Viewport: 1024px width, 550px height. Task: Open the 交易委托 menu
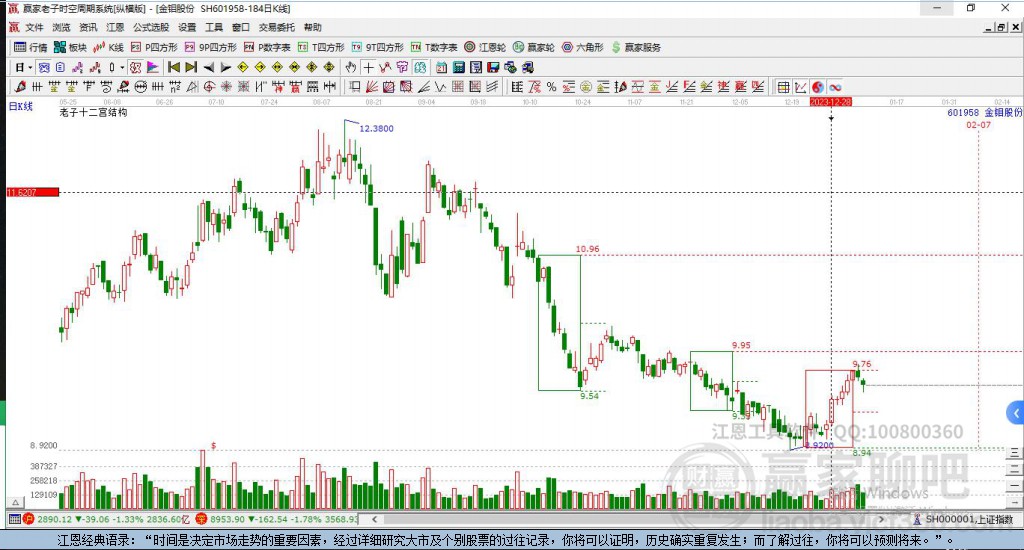[x=276, y=27]
